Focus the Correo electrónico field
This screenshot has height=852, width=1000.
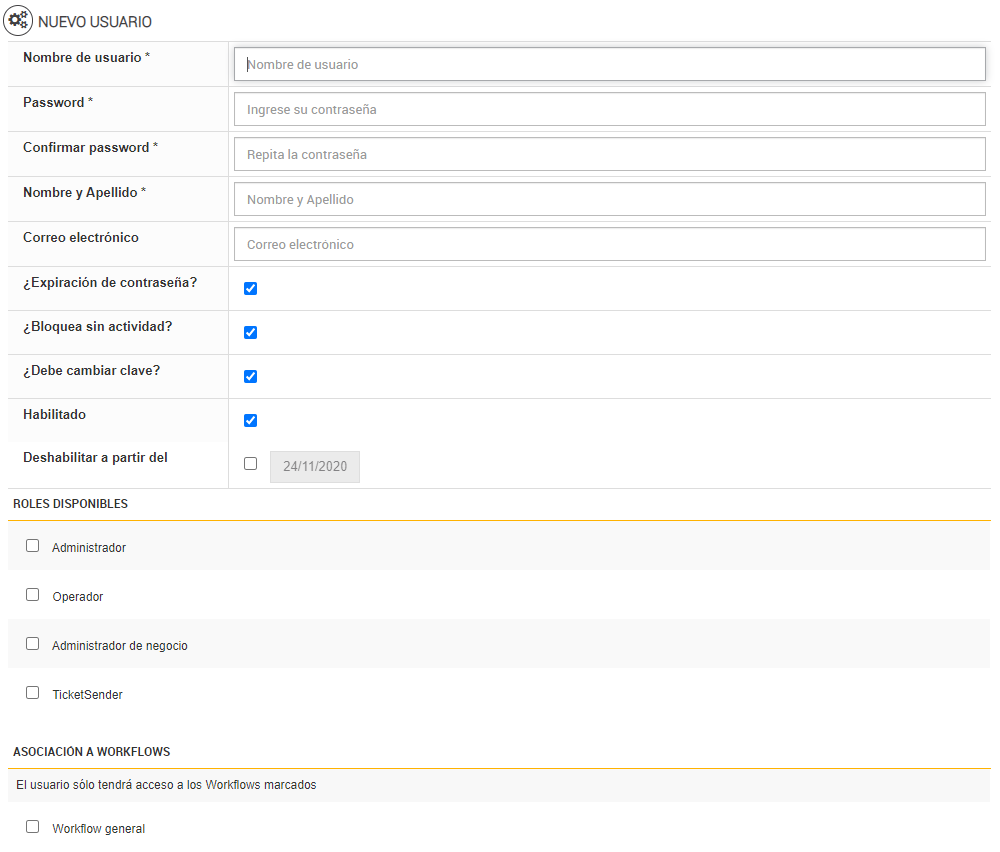(x=609, y=244)
